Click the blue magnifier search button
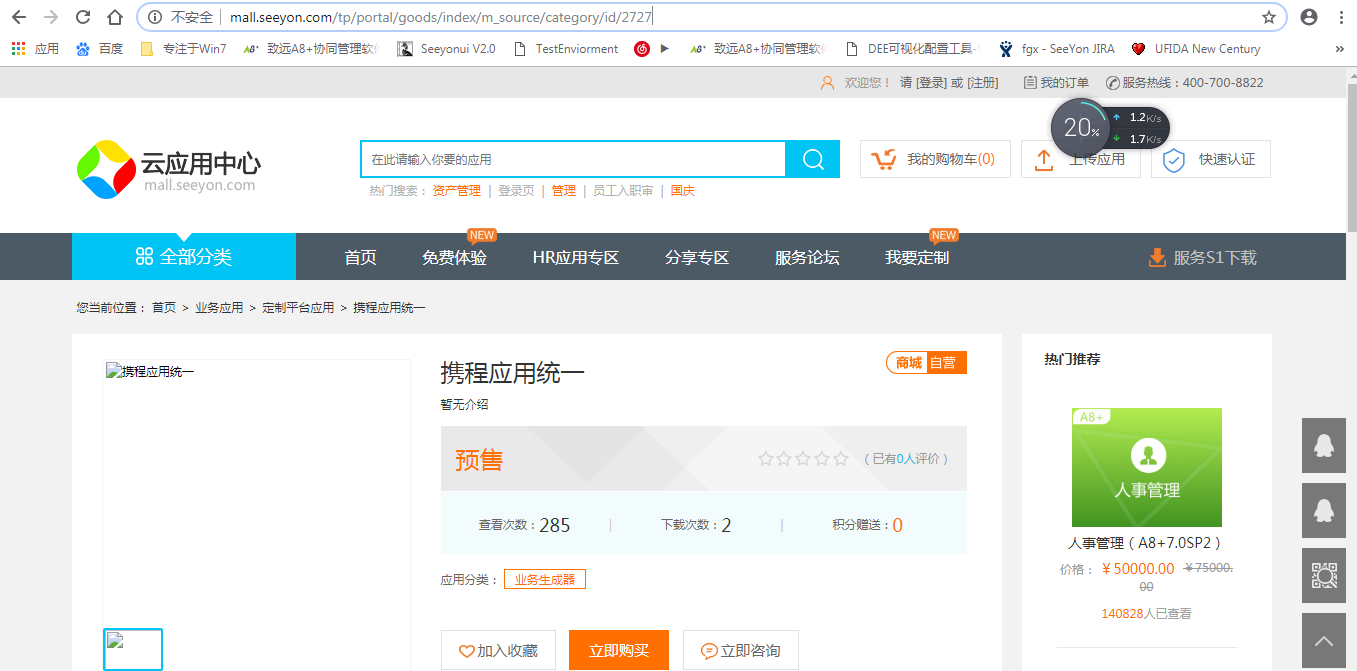 pyautogui.click(x=813, y=159)
